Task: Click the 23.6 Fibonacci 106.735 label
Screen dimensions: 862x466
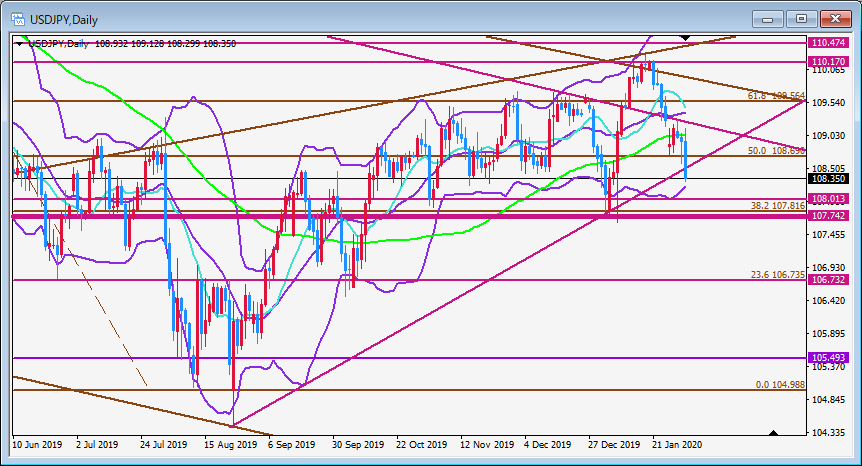Action: tap(778, 275)
